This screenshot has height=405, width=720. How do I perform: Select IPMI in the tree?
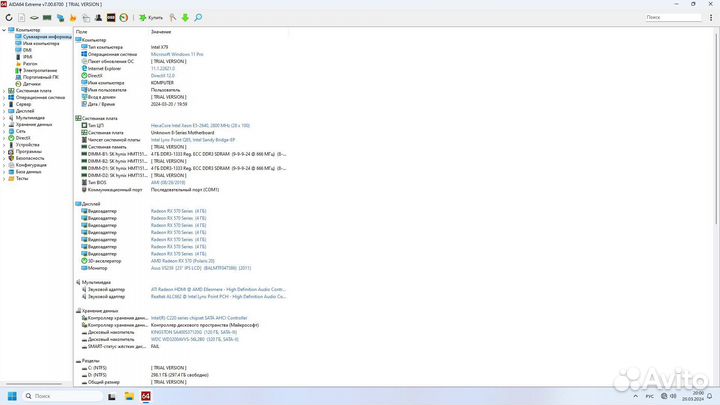(x=23, y=57)
